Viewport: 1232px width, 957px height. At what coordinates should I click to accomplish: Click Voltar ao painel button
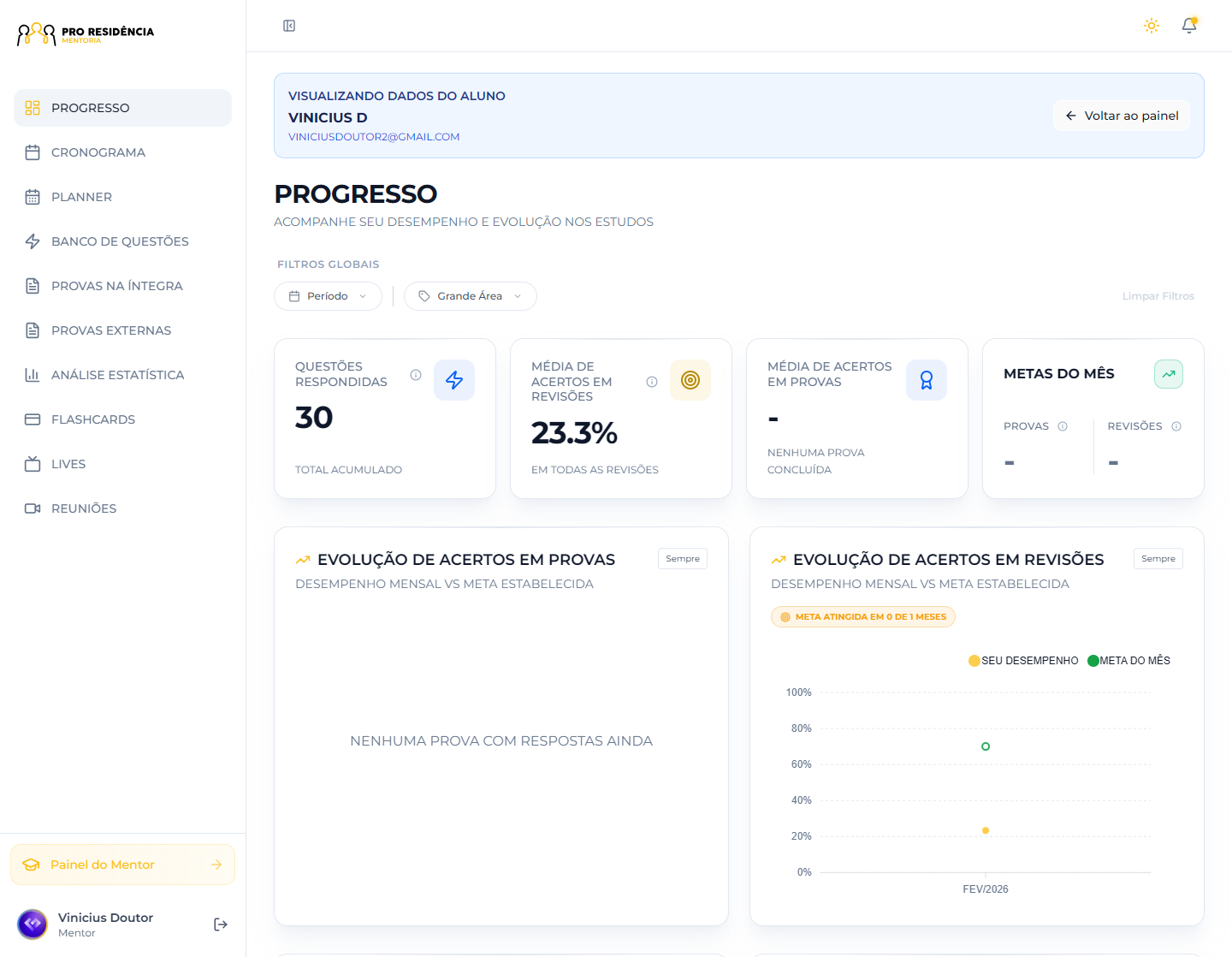pyautogui.click(x=1122, y=116)
